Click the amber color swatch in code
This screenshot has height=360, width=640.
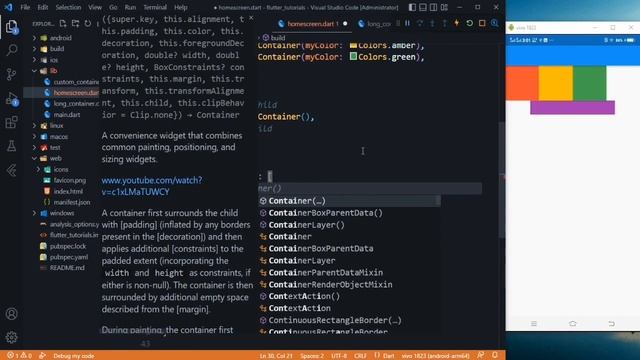[x=353, y=45]
